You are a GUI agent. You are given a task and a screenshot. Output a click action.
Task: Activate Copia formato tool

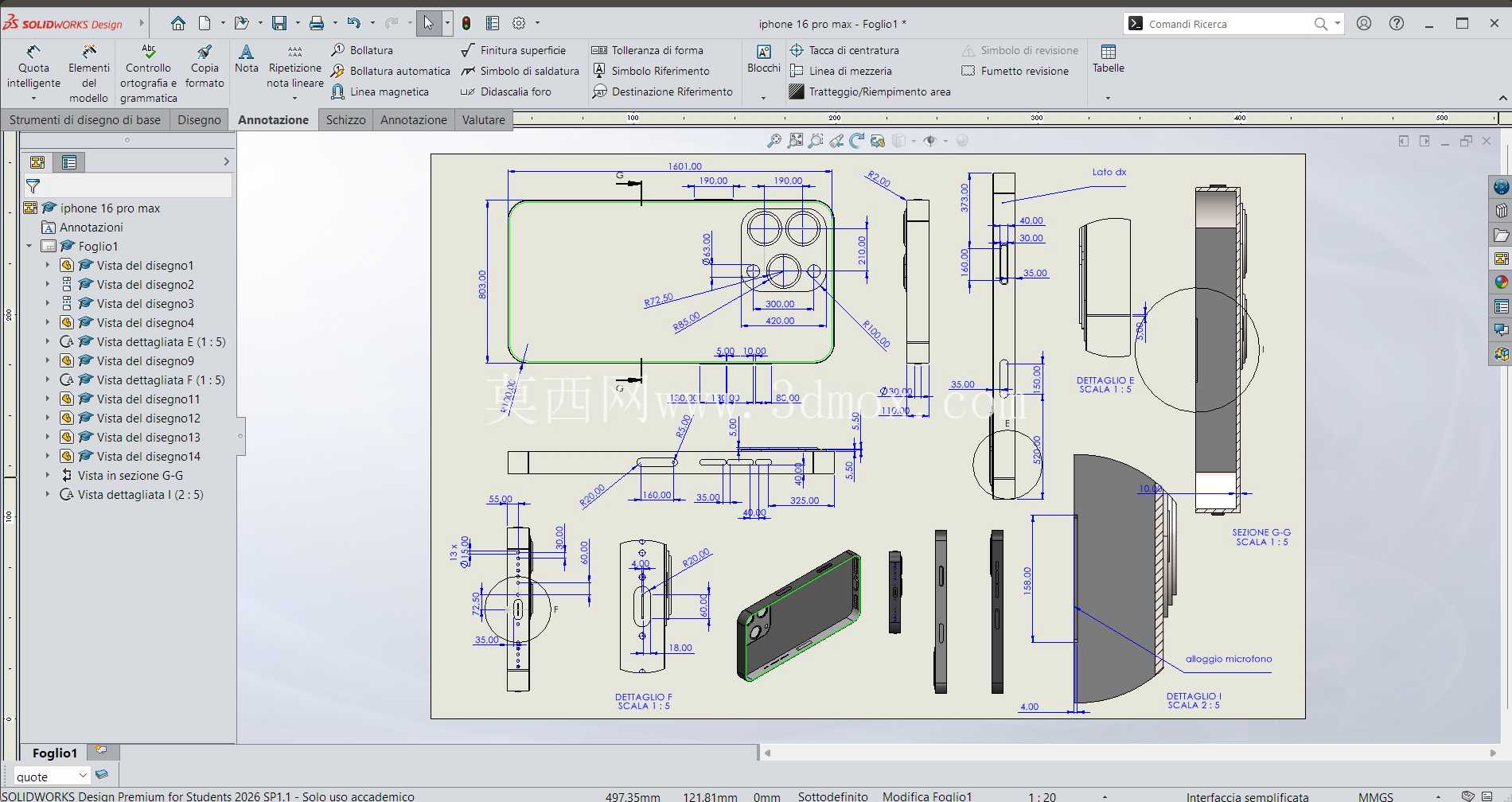coord(205,67)
